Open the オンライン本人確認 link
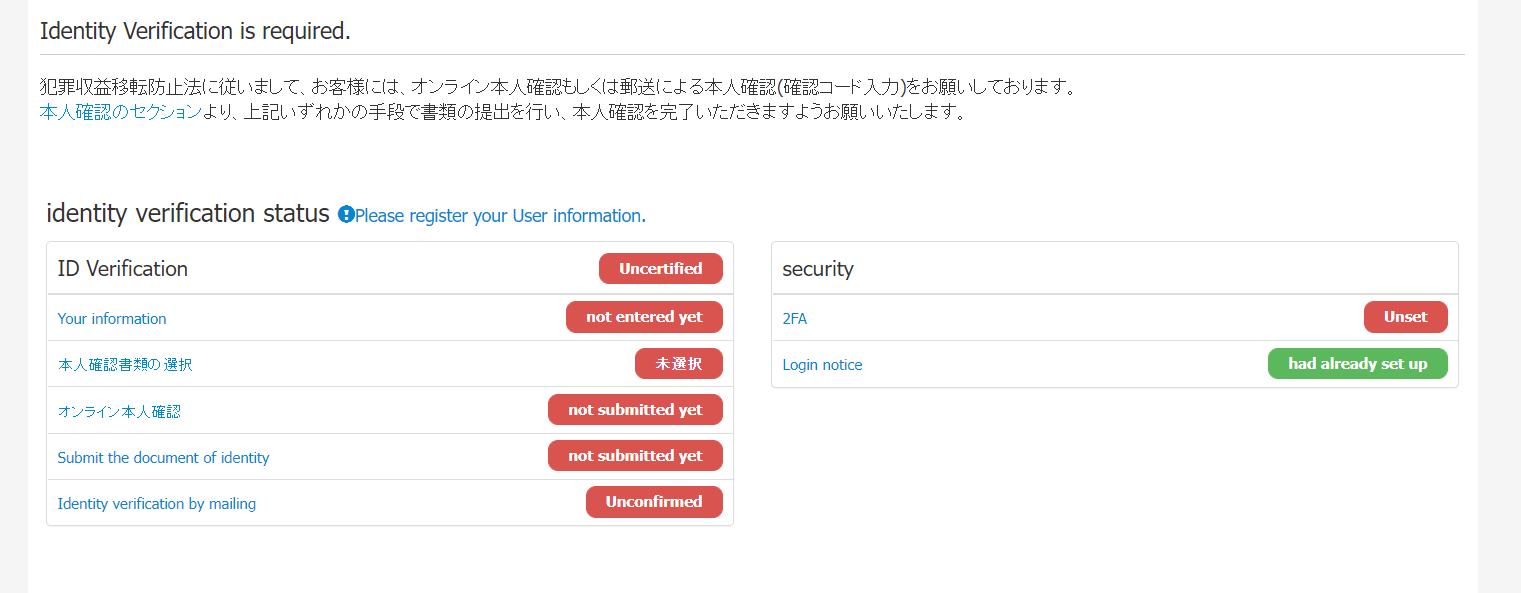 [119, 411]
